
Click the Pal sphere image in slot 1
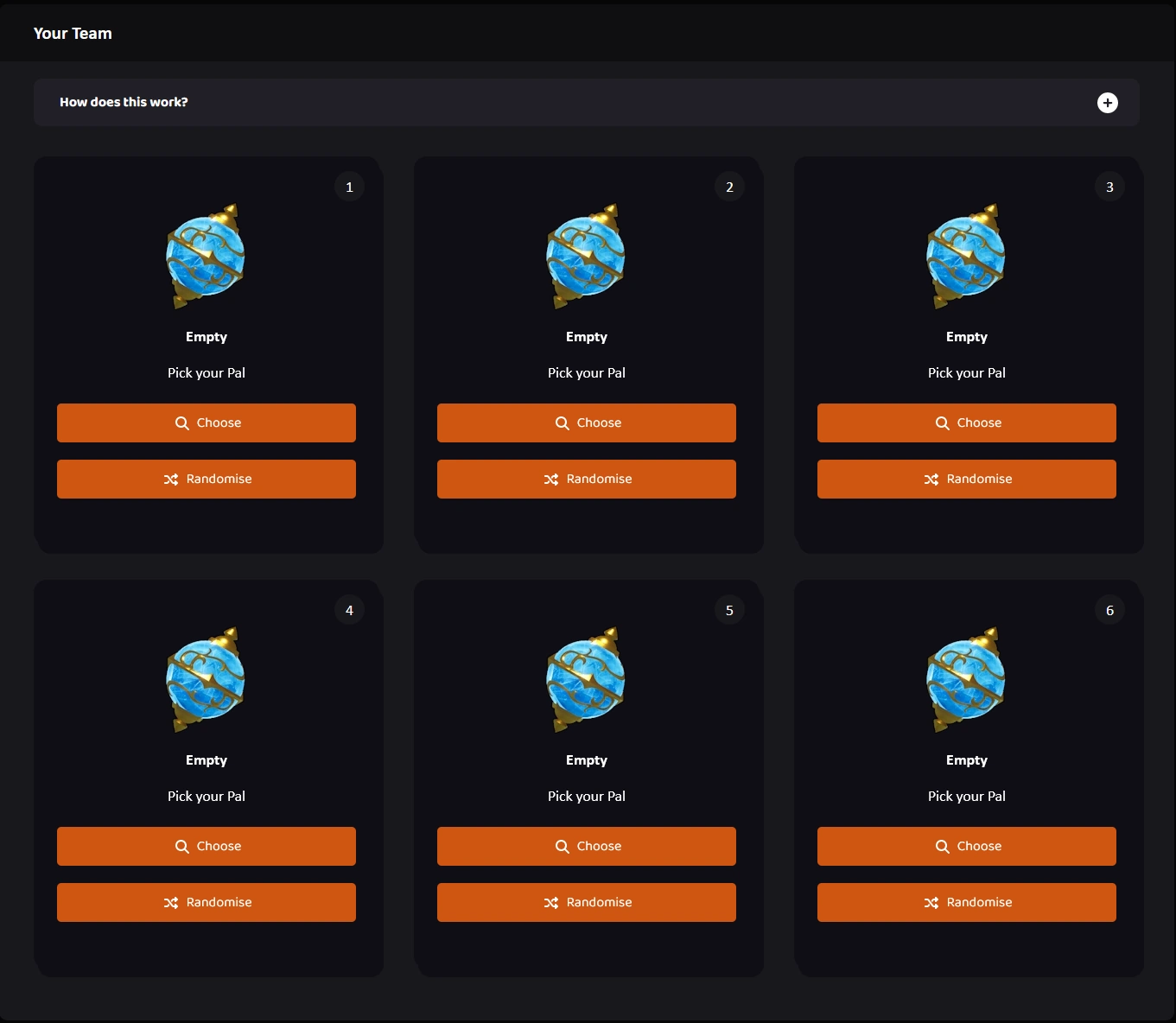[206, 257]
